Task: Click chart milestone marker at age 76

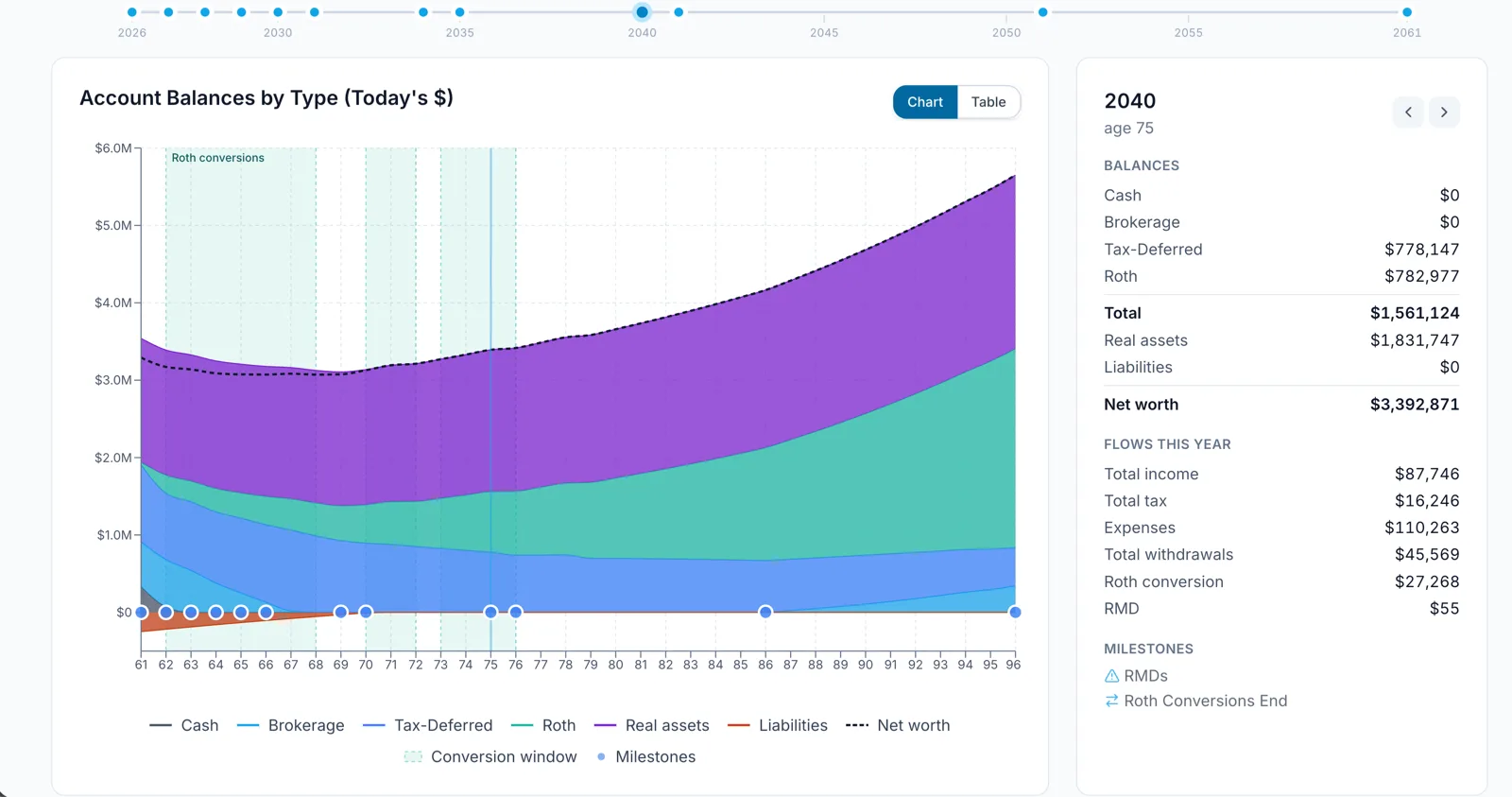Action: point(516,612)
